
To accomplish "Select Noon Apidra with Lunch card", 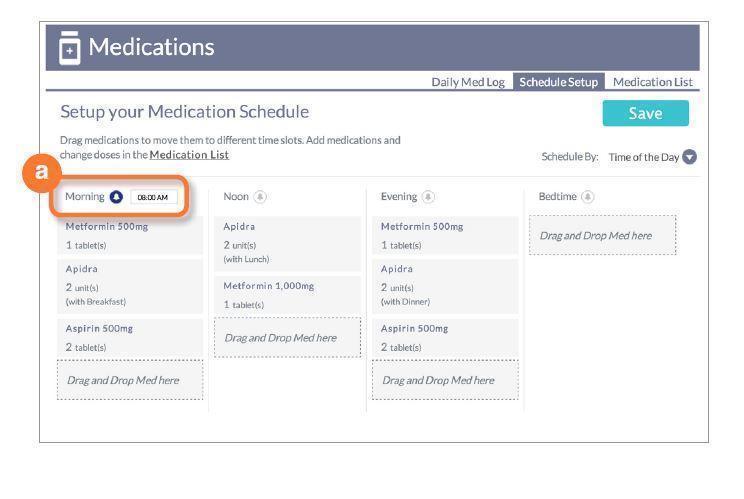I will coord(287,243).
